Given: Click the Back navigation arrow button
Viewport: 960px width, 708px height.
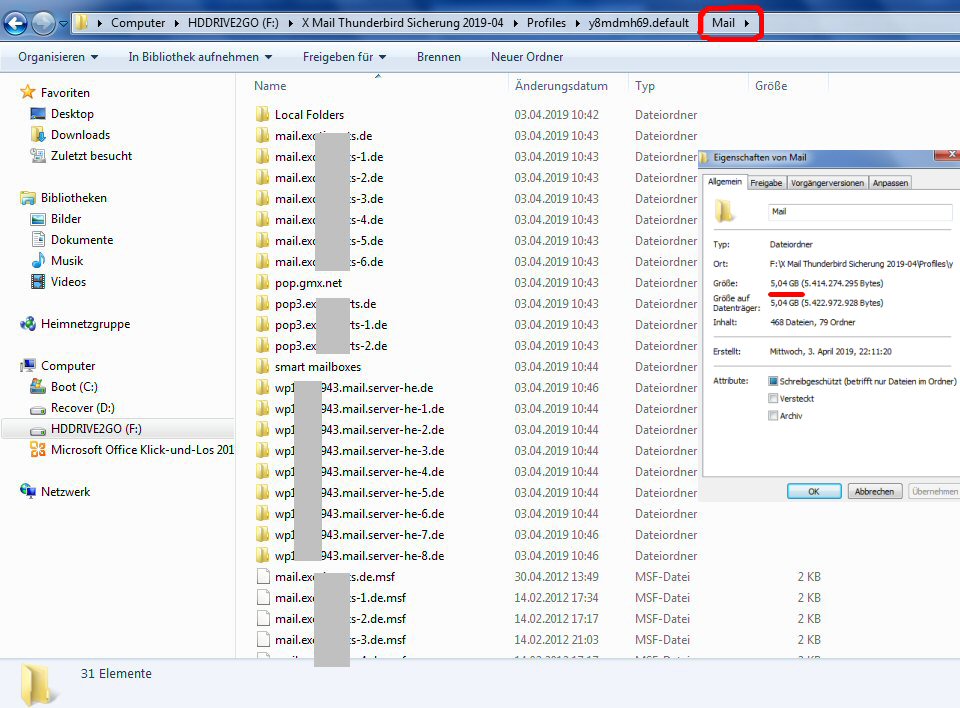Looking at the screenshot, I should pos(17,22).
